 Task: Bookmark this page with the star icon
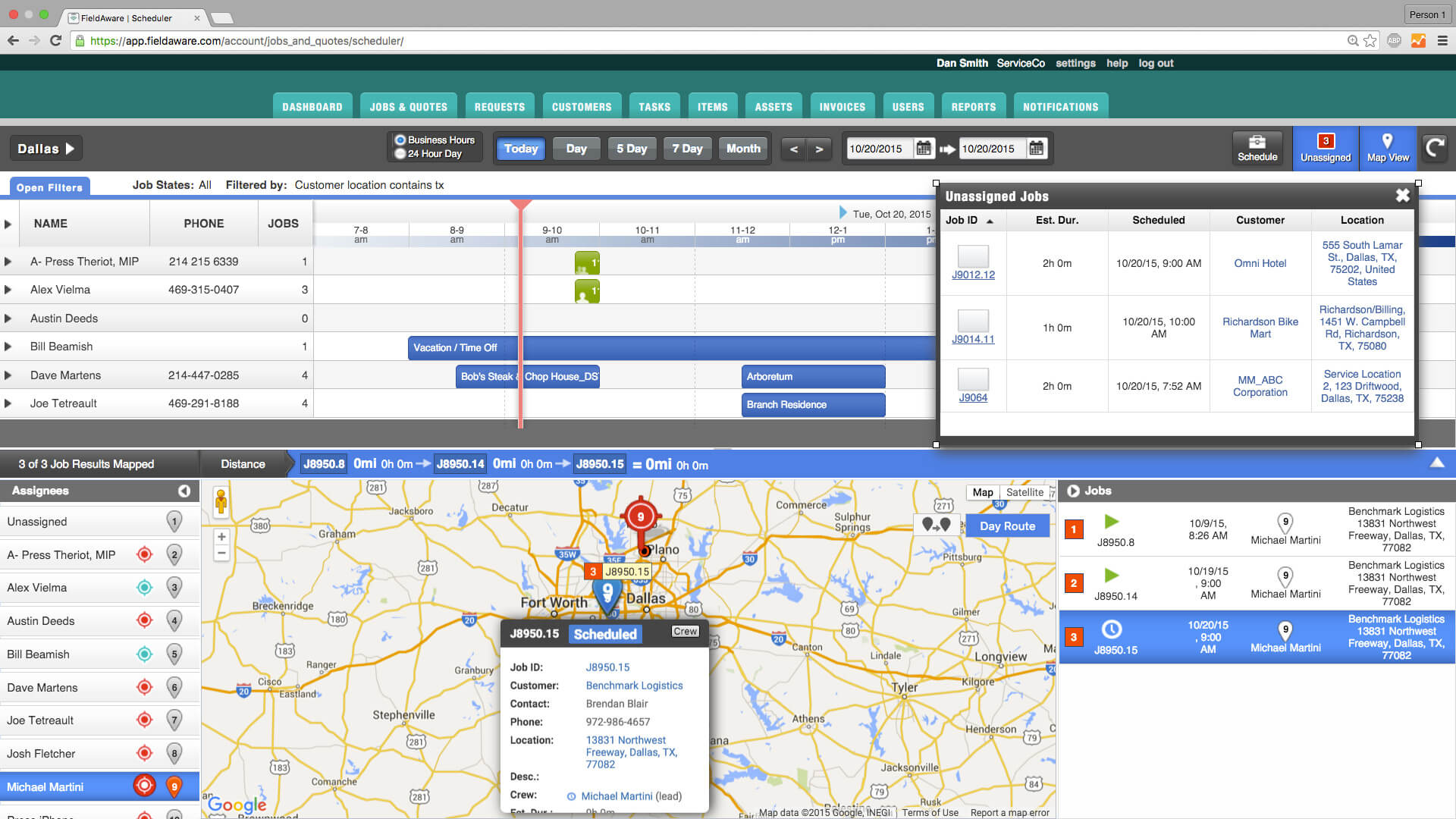[1370, 41]
